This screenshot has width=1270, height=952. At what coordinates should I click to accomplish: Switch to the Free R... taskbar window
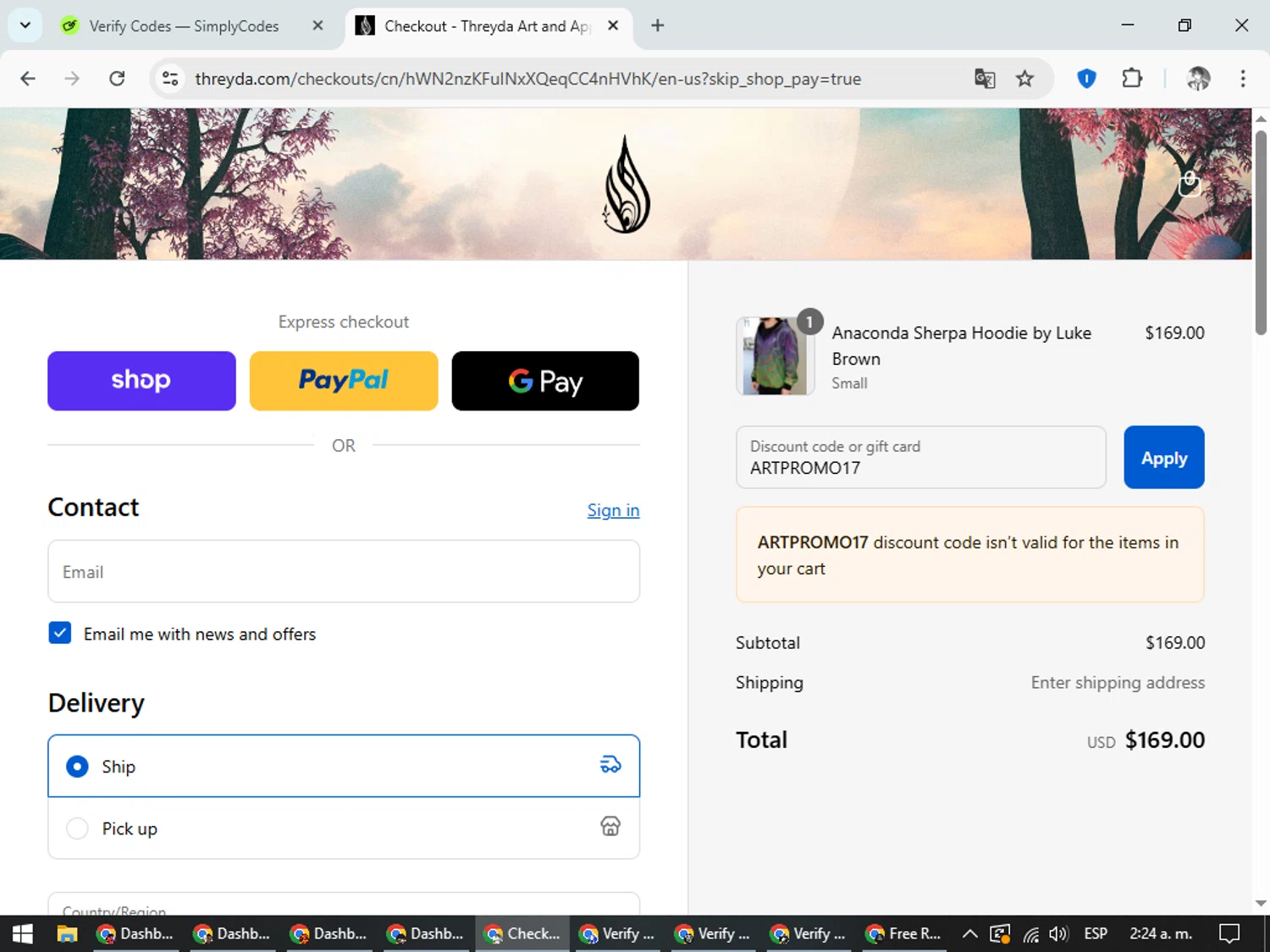[905, 933]
